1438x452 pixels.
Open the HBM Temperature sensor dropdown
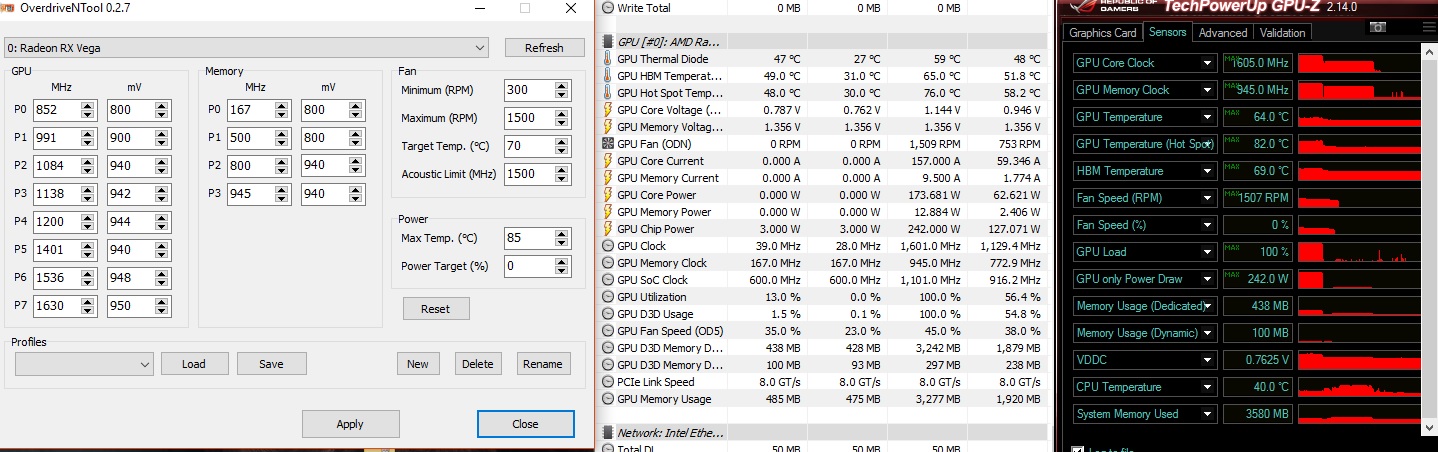pyautogui.click(x=1208, y=171)
